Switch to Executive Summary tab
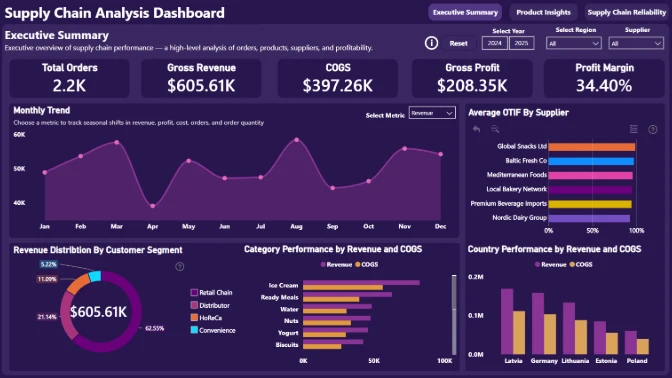The image size is (672, 378). point(465,12)
